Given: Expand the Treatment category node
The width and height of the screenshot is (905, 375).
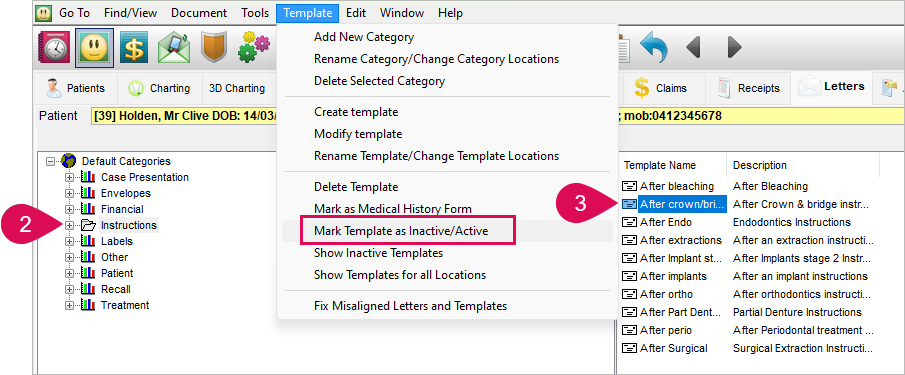Looking at the screenshot, I should pos(70,305).
